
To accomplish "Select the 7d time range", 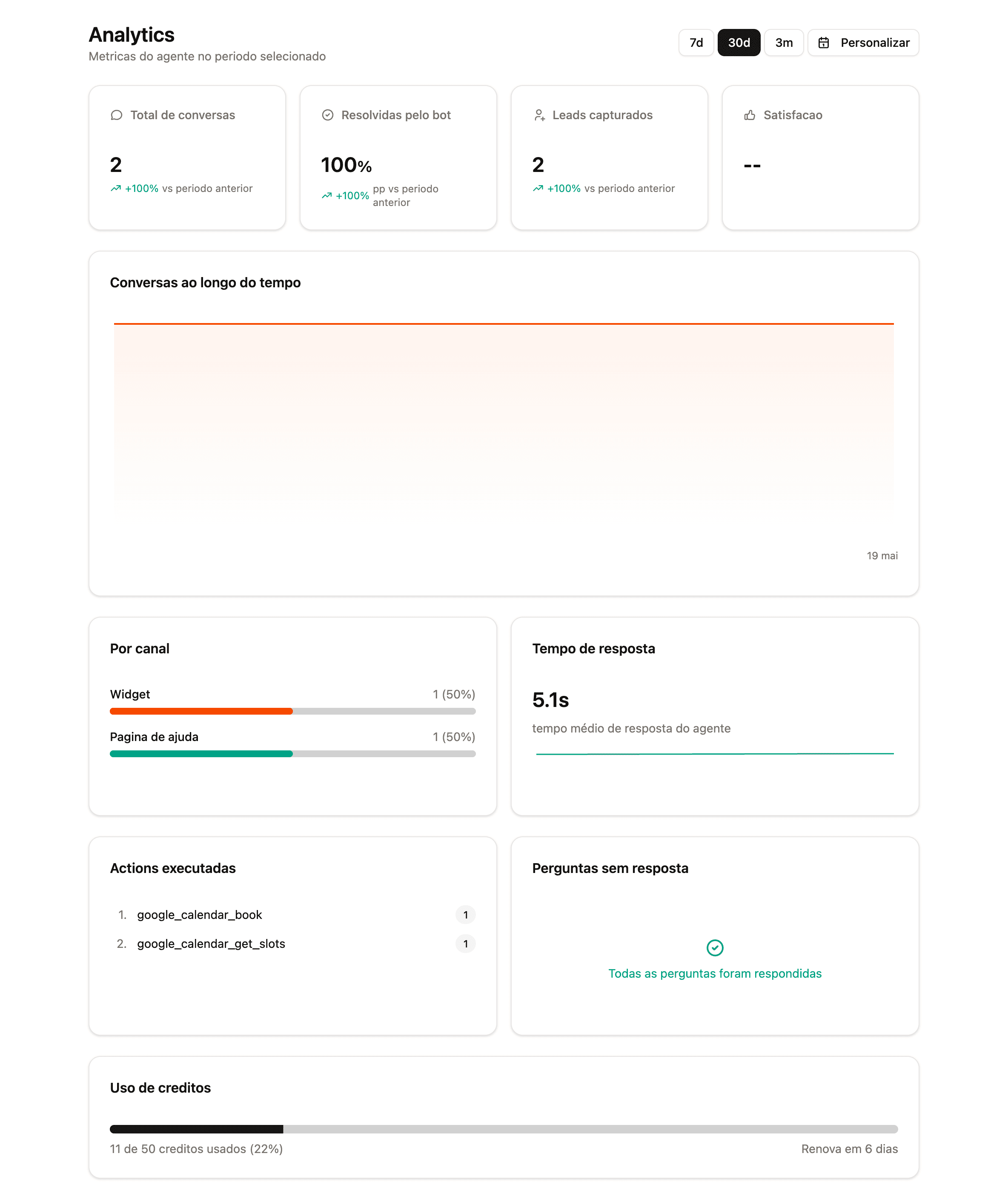I will [x=696, y=43].
